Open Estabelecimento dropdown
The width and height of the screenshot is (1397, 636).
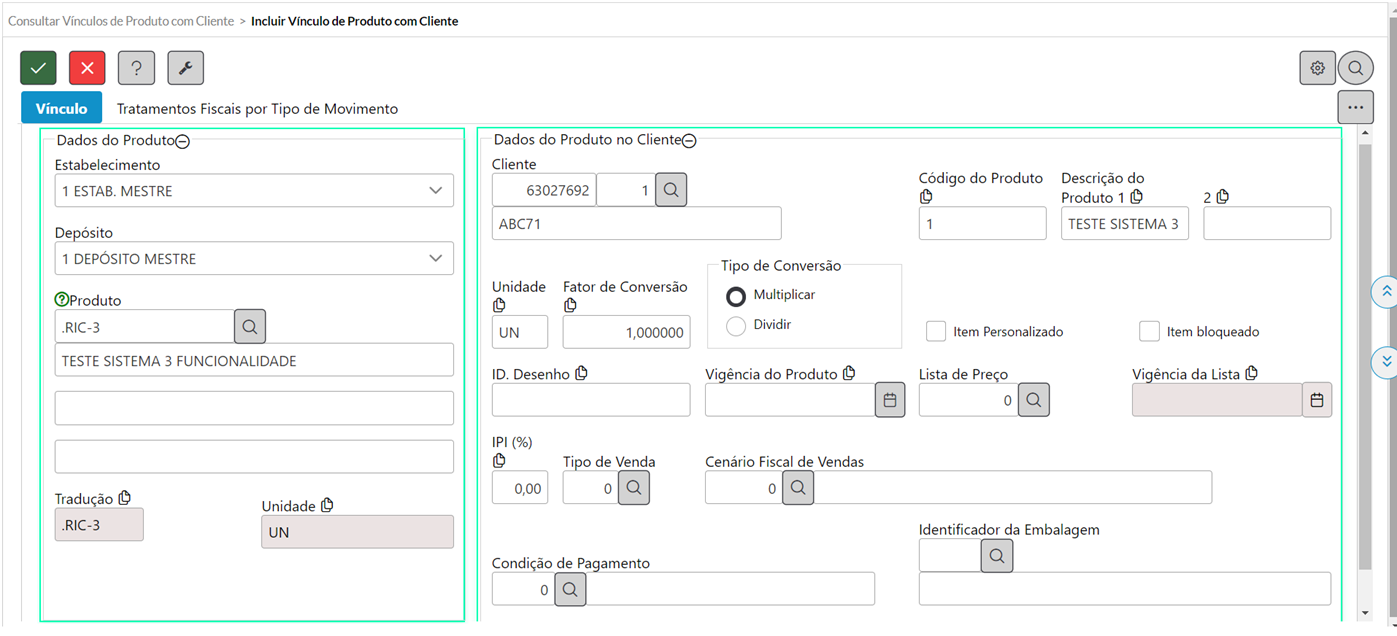click(x=254, y=191)
